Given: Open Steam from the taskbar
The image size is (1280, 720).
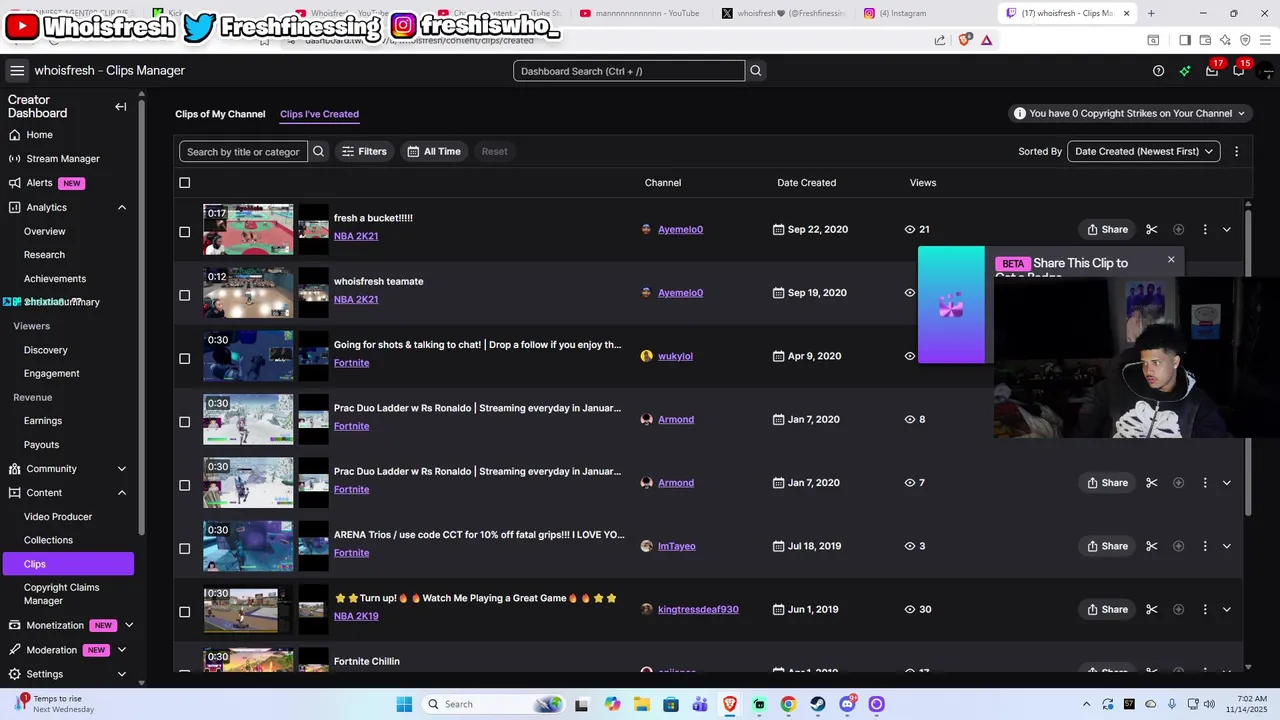Looking at the screenshot, I should 818,704.
